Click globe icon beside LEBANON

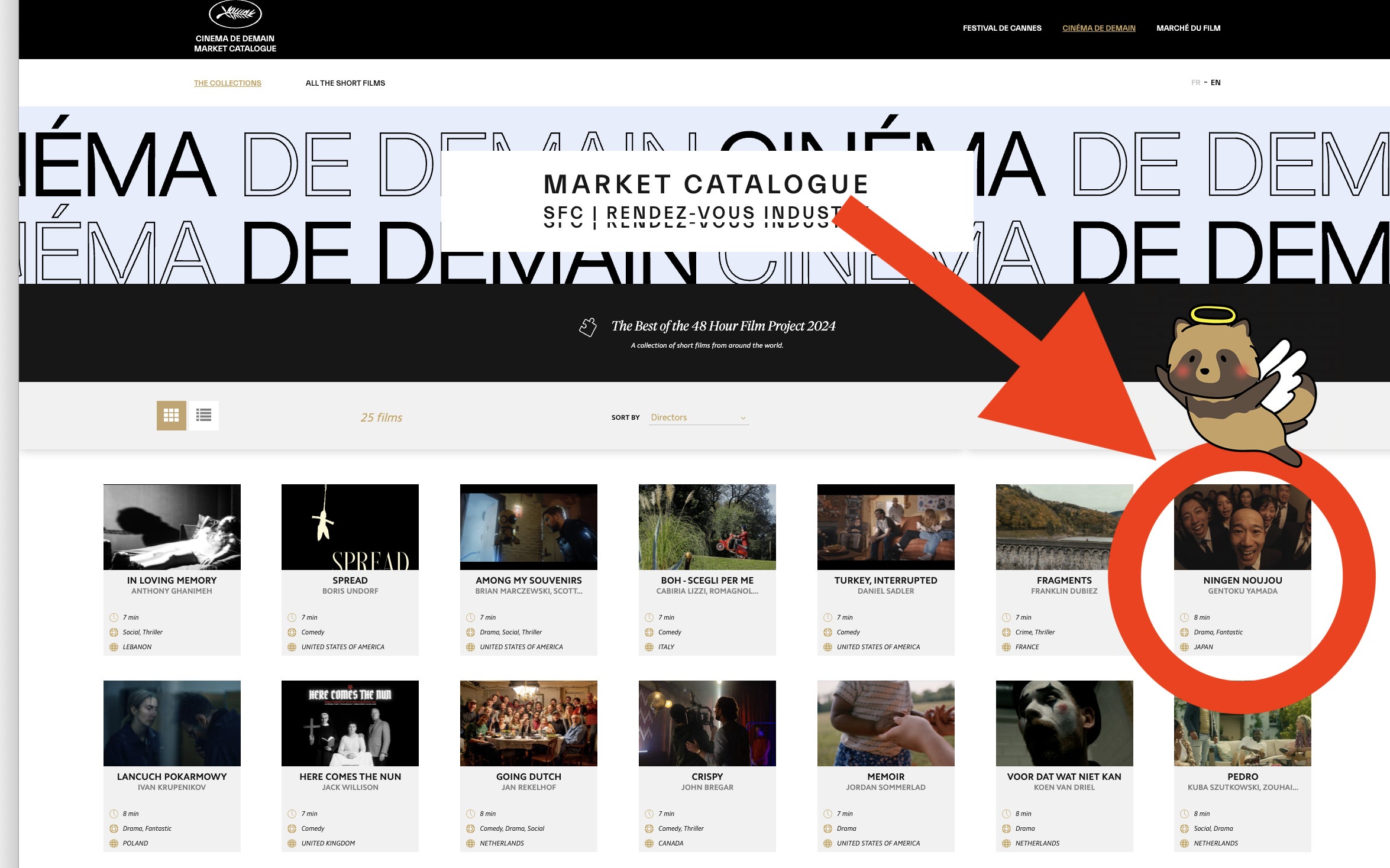click(114, 647)
